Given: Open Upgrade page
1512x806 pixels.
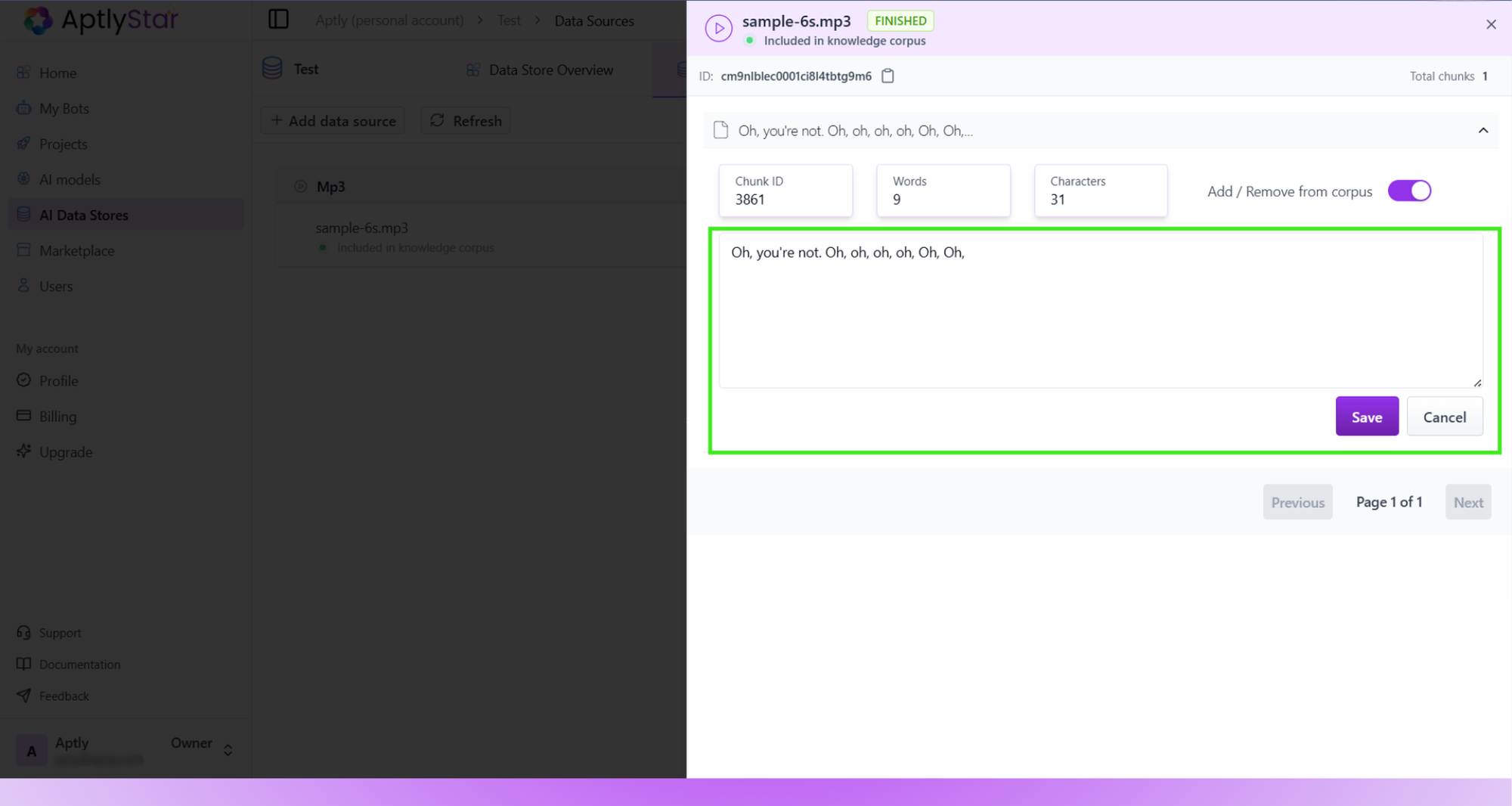Looking at the screenshot, I should click(125, 451).
